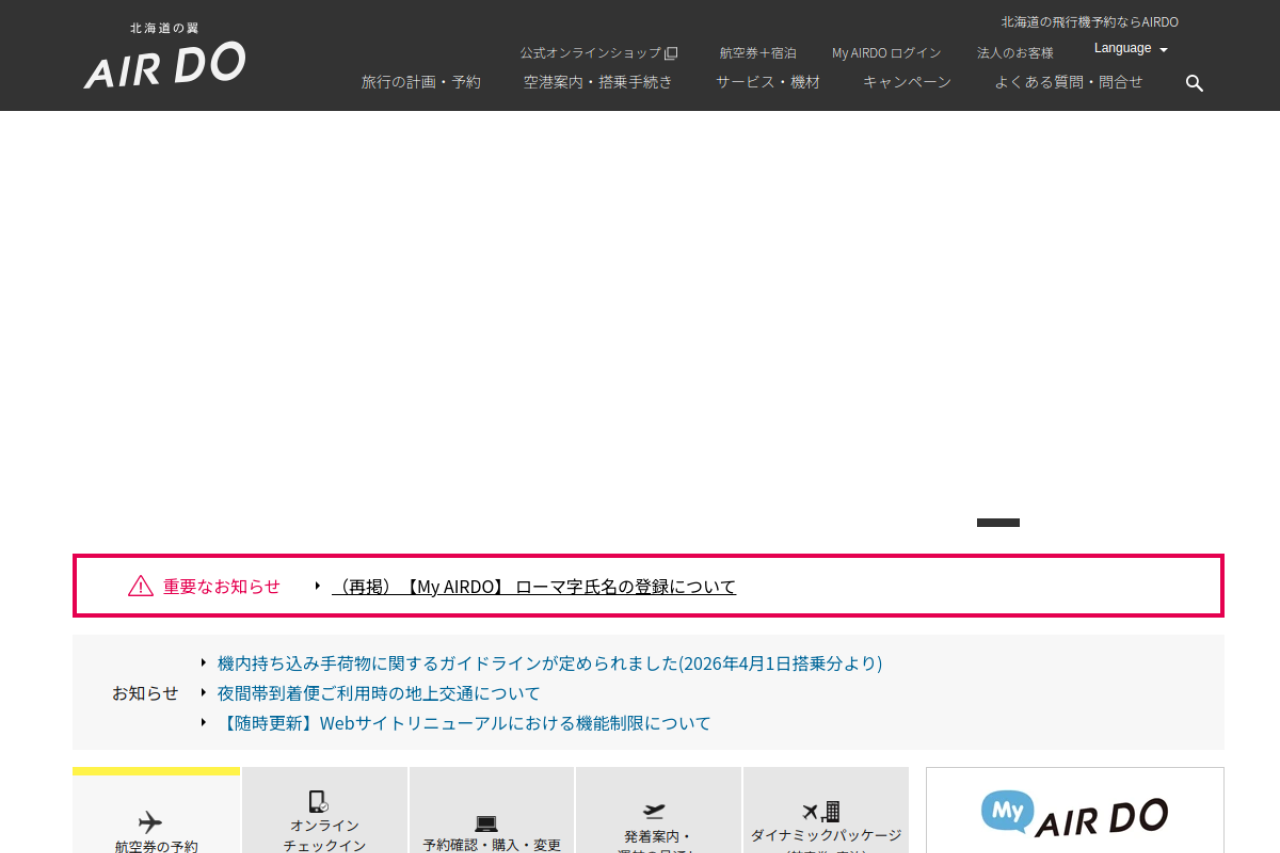Open the 空港案内・搭乗手続き menu
The height and width of the screenshot is (853, 1280).
[x=598, y=82]
